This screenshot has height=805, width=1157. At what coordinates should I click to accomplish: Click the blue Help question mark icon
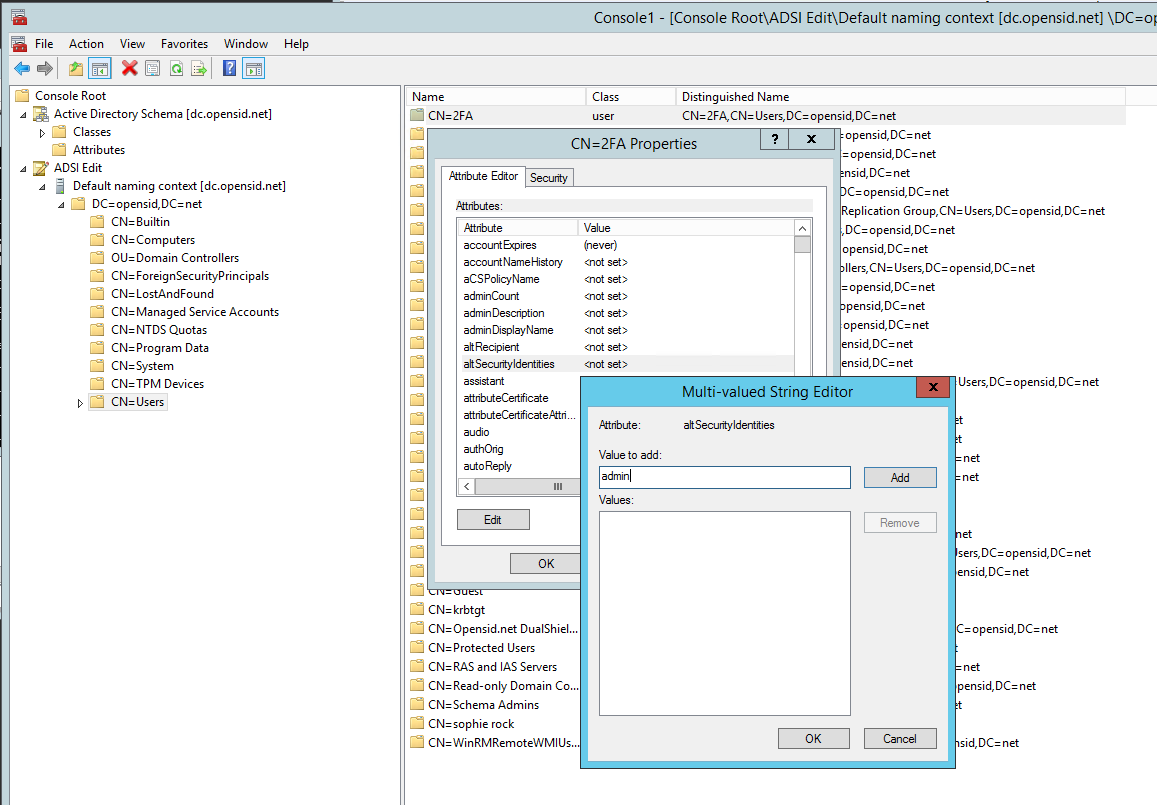(x=230, y=69)
